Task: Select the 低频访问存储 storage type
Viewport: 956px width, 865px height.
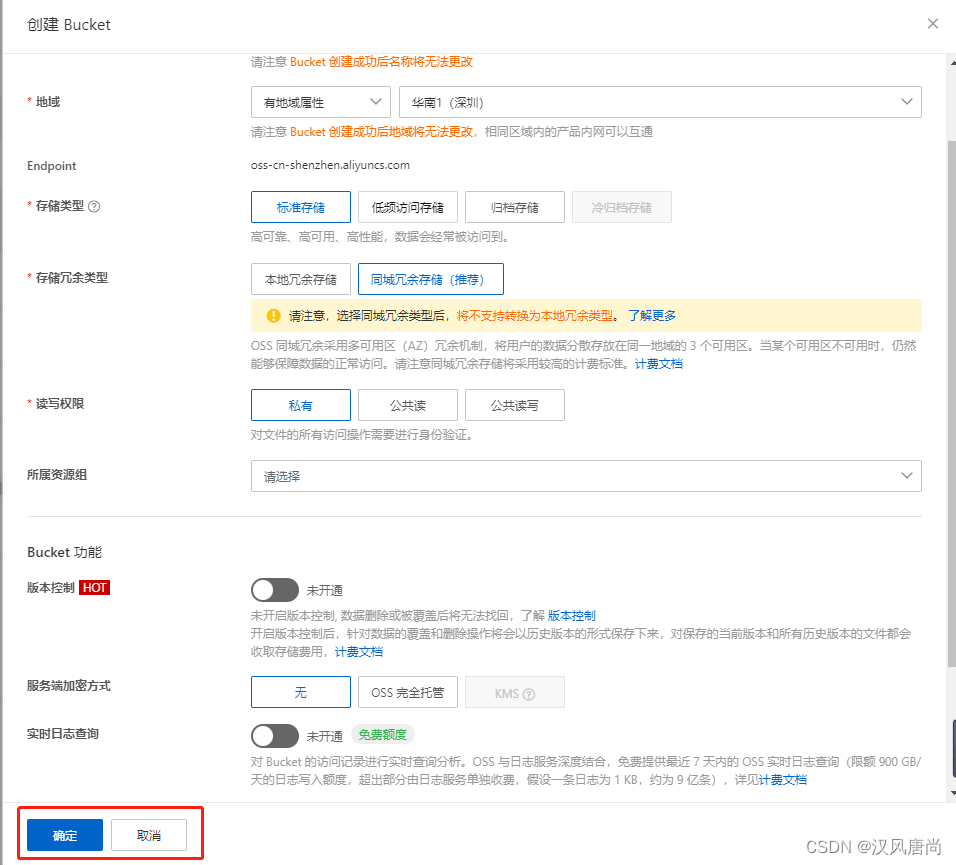Action: click(407, 207)
